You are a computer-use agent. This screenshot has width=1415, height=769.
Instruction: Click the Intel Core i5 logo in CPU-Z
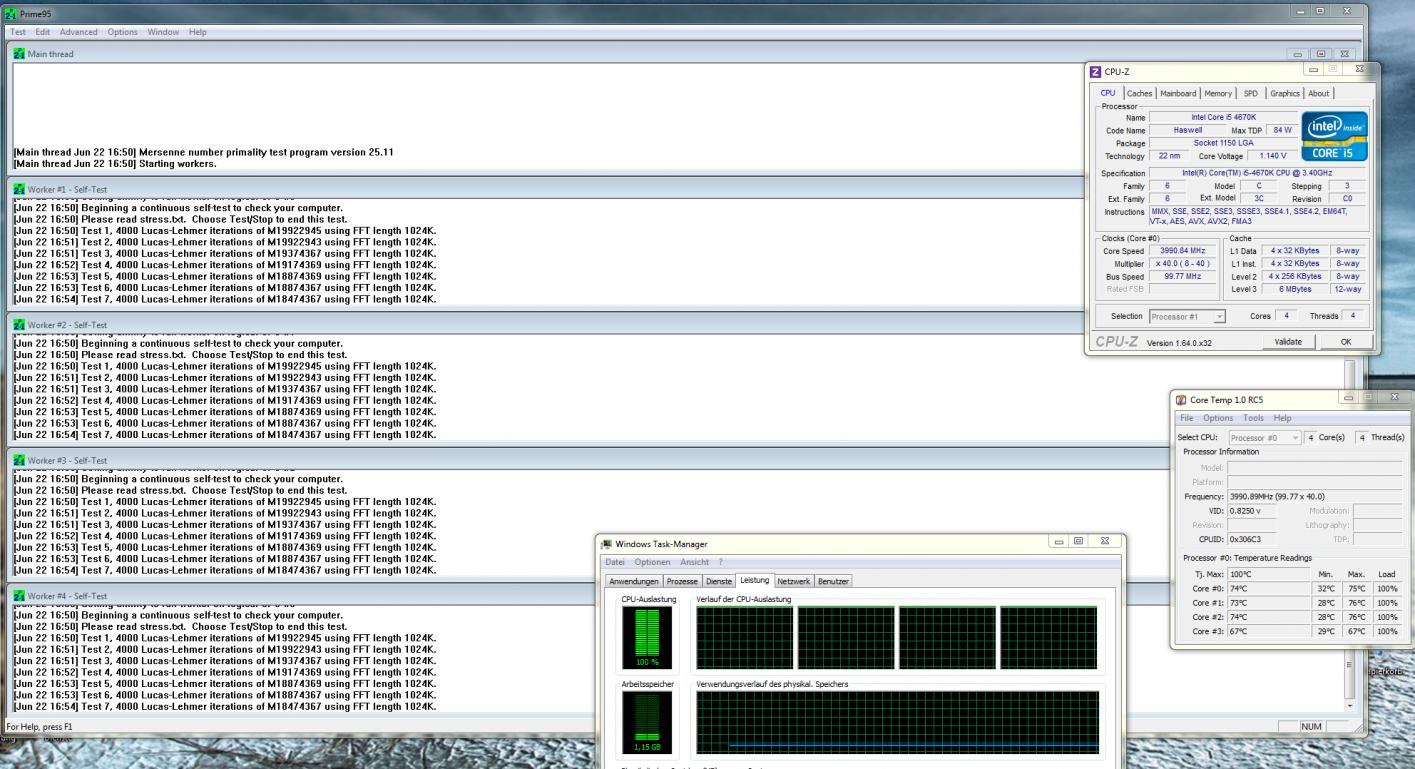click(x=1334, y=136)
